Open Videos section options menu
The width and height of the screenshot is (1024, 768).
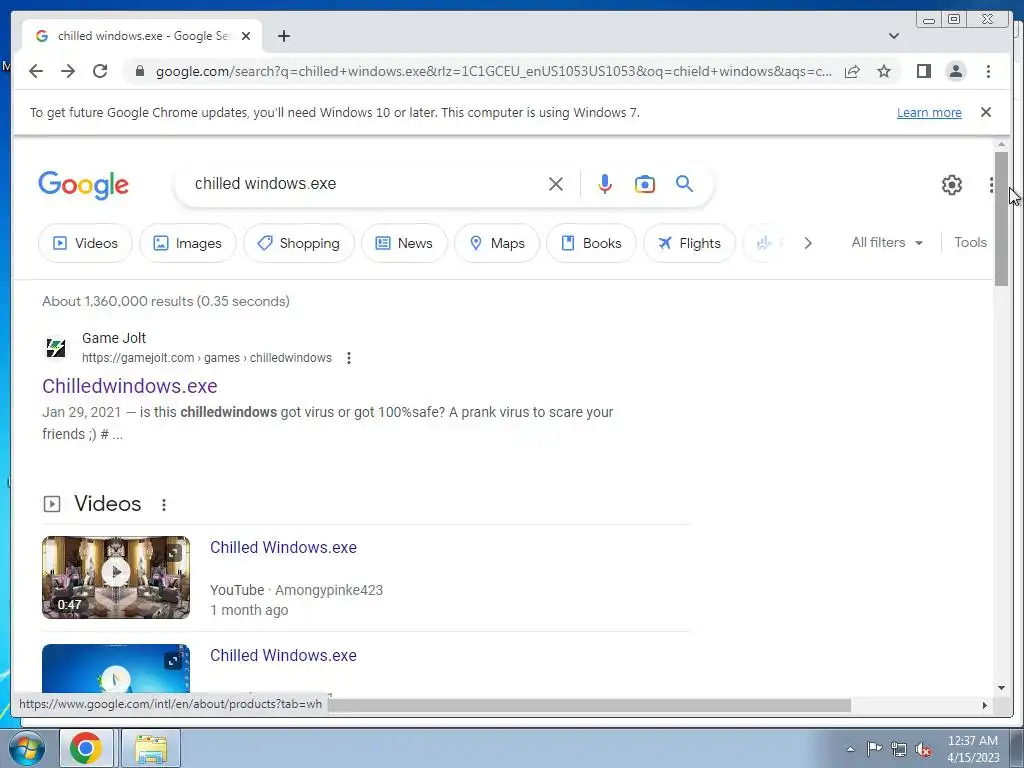click(x=164, y=504)
